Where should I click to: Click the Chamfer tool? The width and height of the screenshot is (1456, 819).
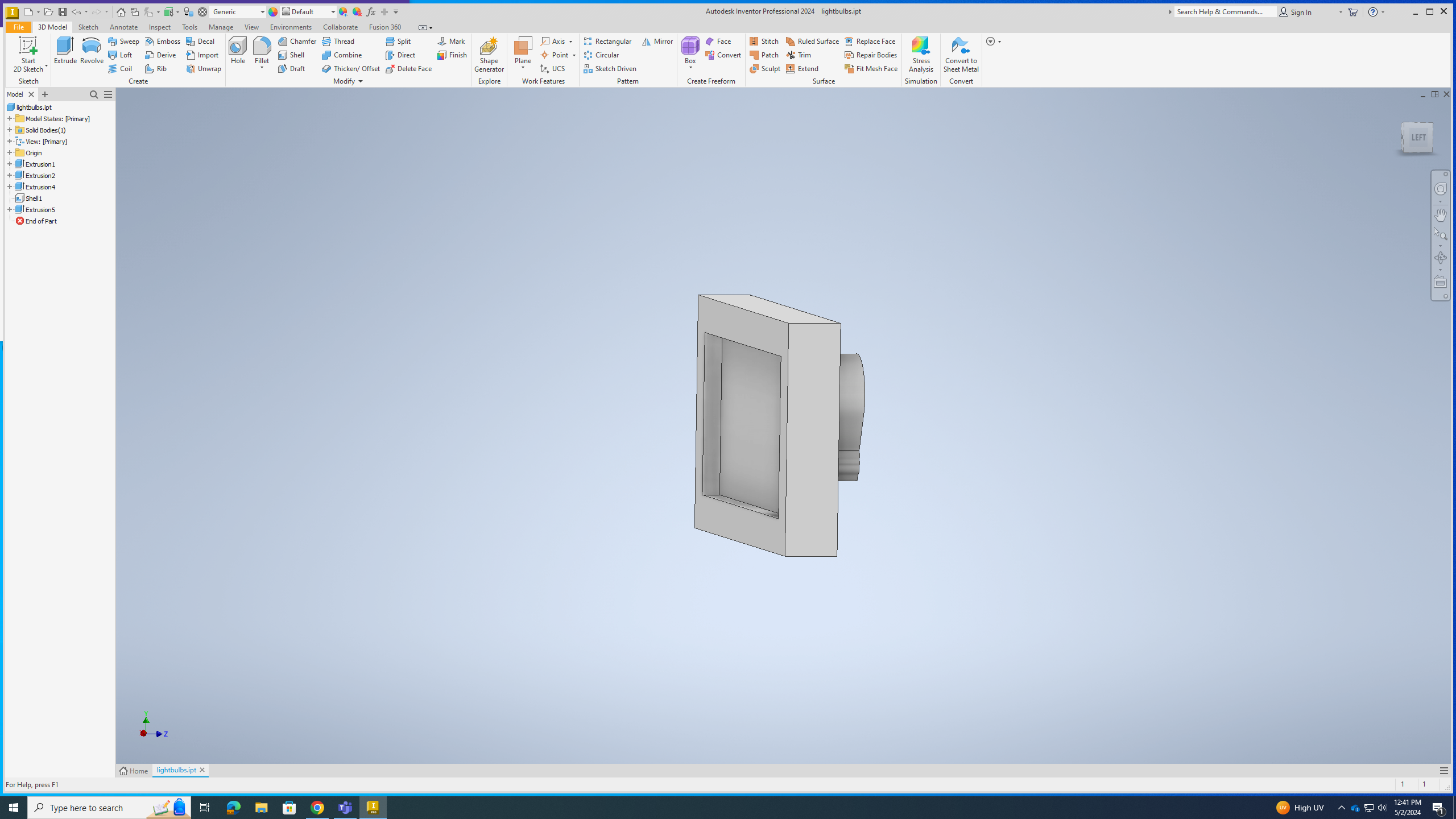pos(297,42)
